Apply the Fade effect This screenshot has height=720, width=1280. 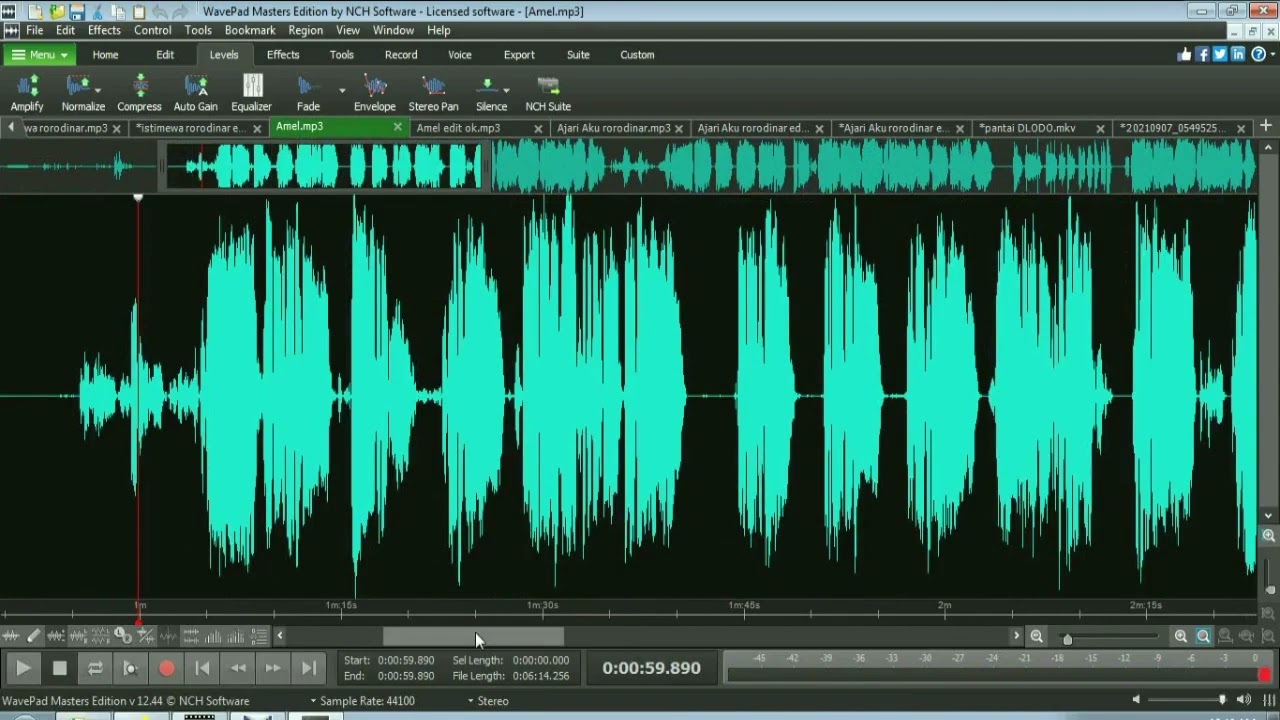point(308,93)
